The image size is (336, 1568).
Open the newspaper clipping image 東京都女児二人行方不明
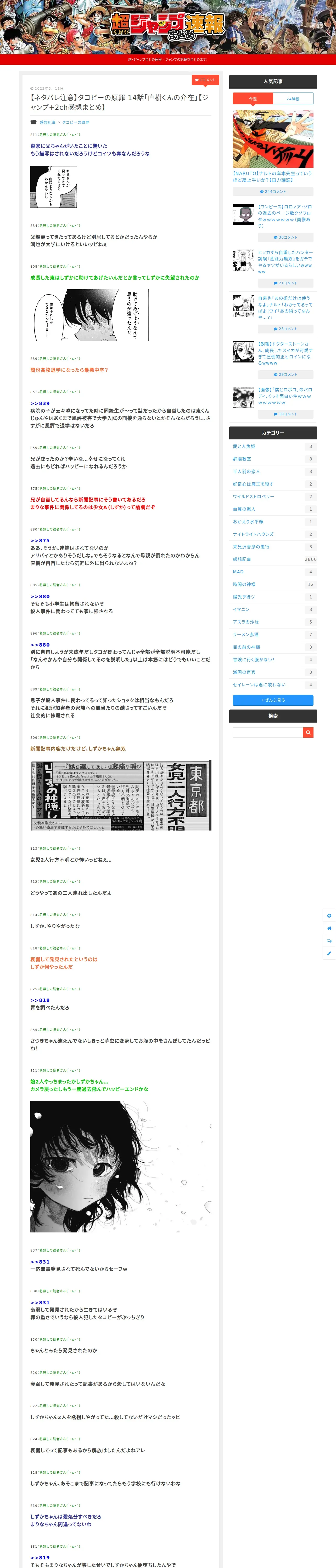[121, 795]
